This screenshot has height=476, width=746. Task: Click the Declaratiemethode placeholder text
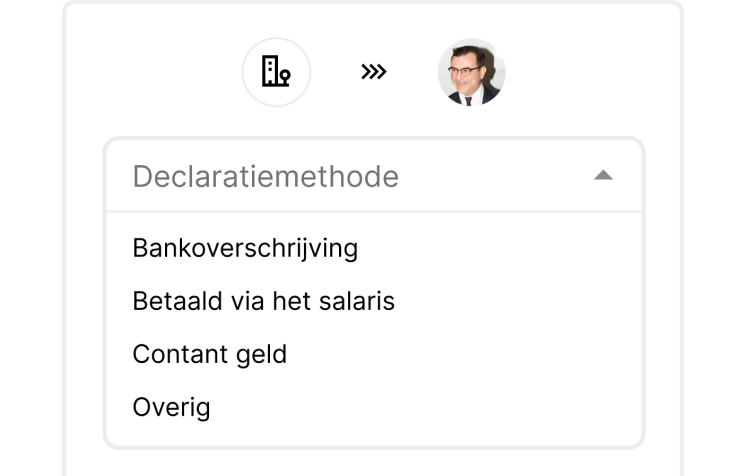tap(265, 177)
